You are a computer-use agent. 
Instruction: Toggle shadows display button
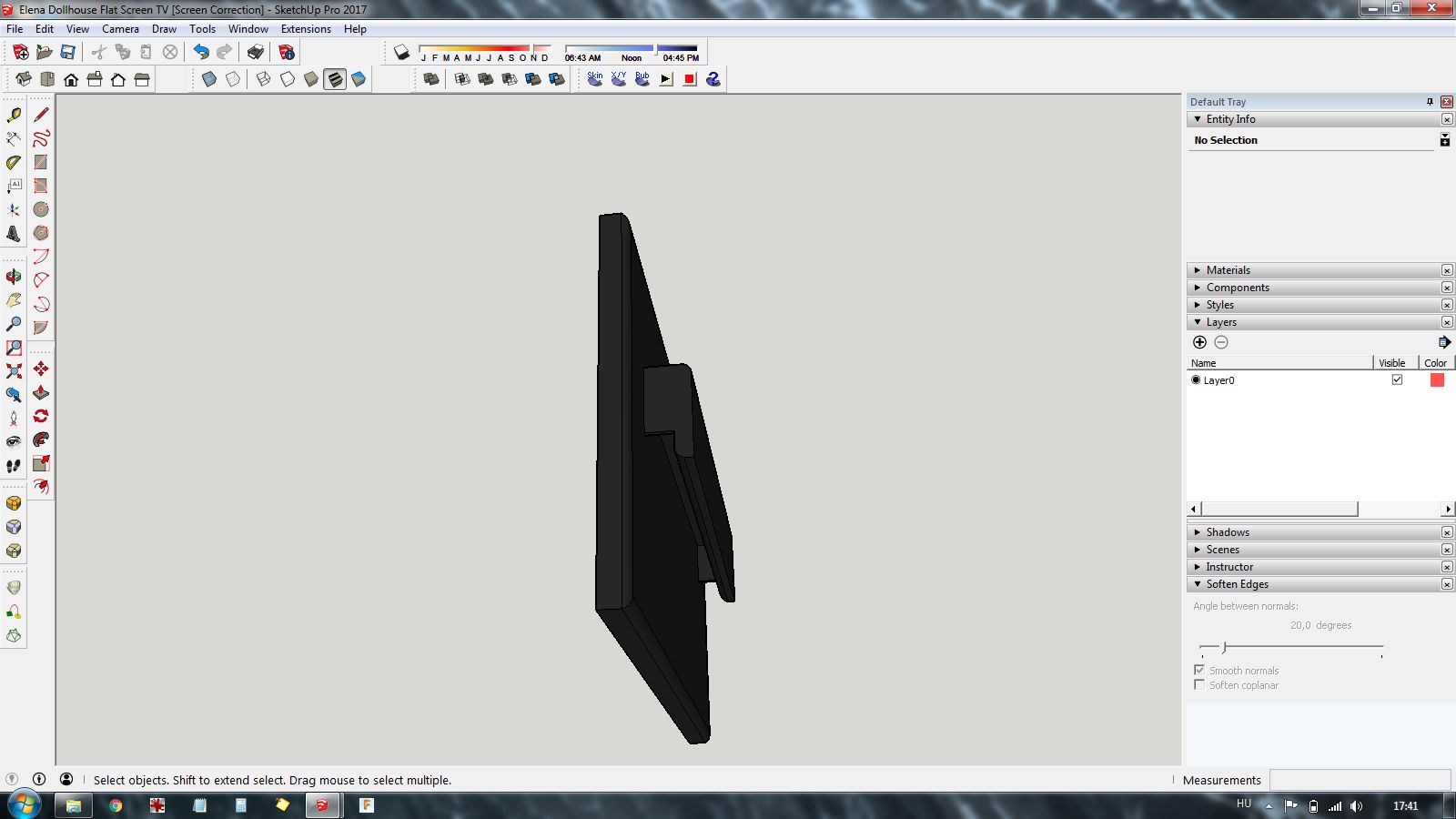402,53
